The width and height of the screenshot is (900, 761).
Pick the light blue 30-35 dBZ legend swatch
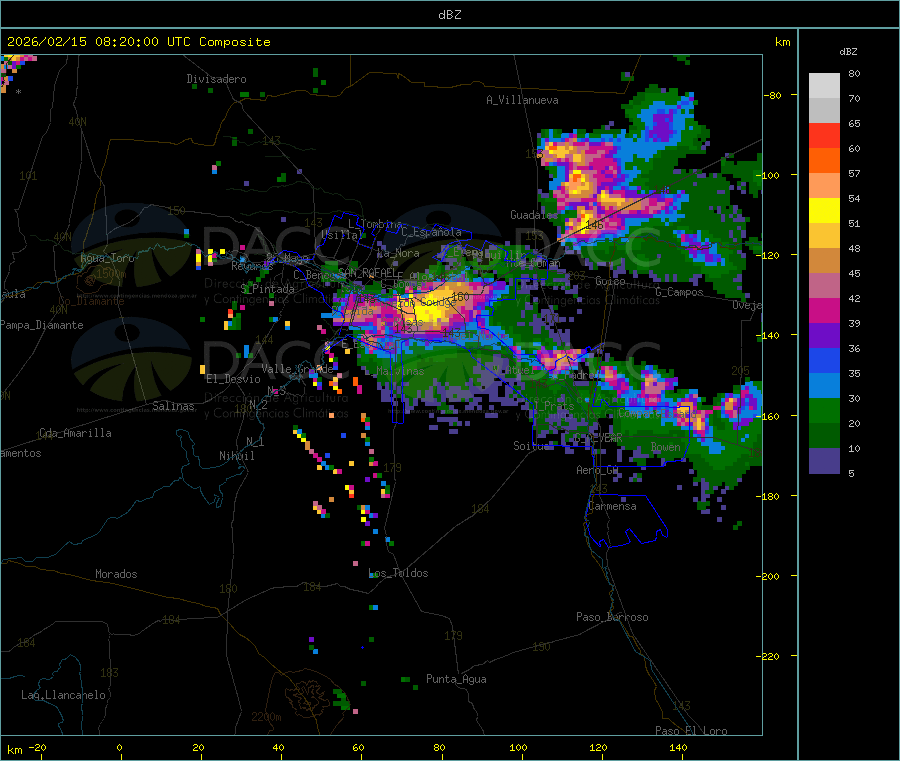tap(824, 386)
